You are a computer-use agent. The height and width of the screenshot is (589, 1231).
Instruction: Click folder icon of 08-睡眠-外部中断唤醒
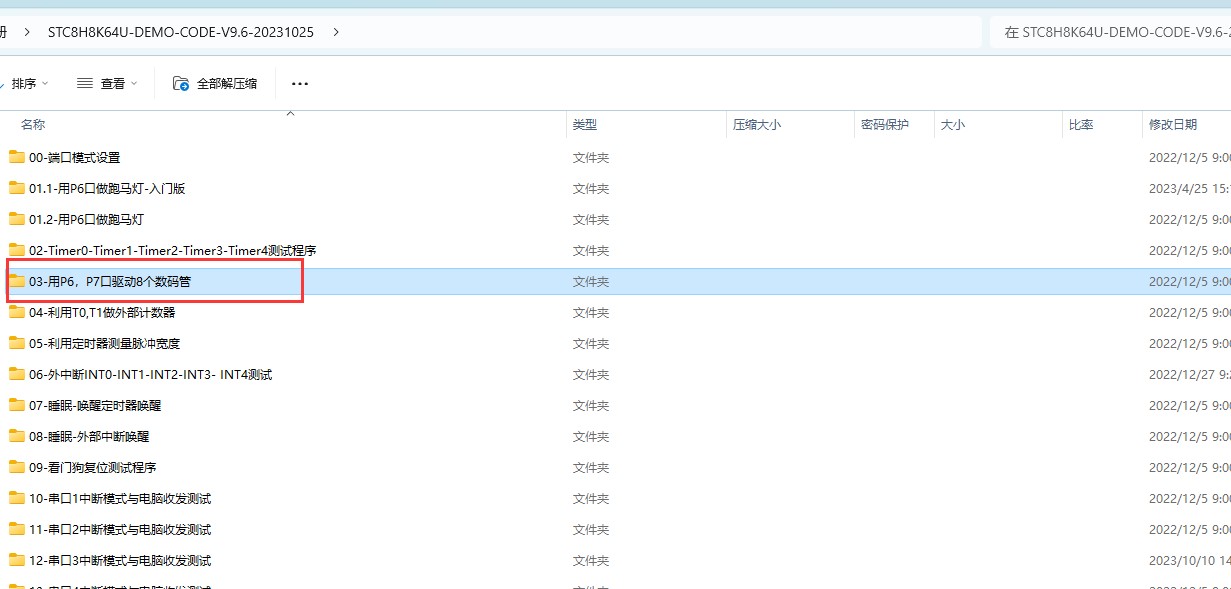tap(17, 436)
